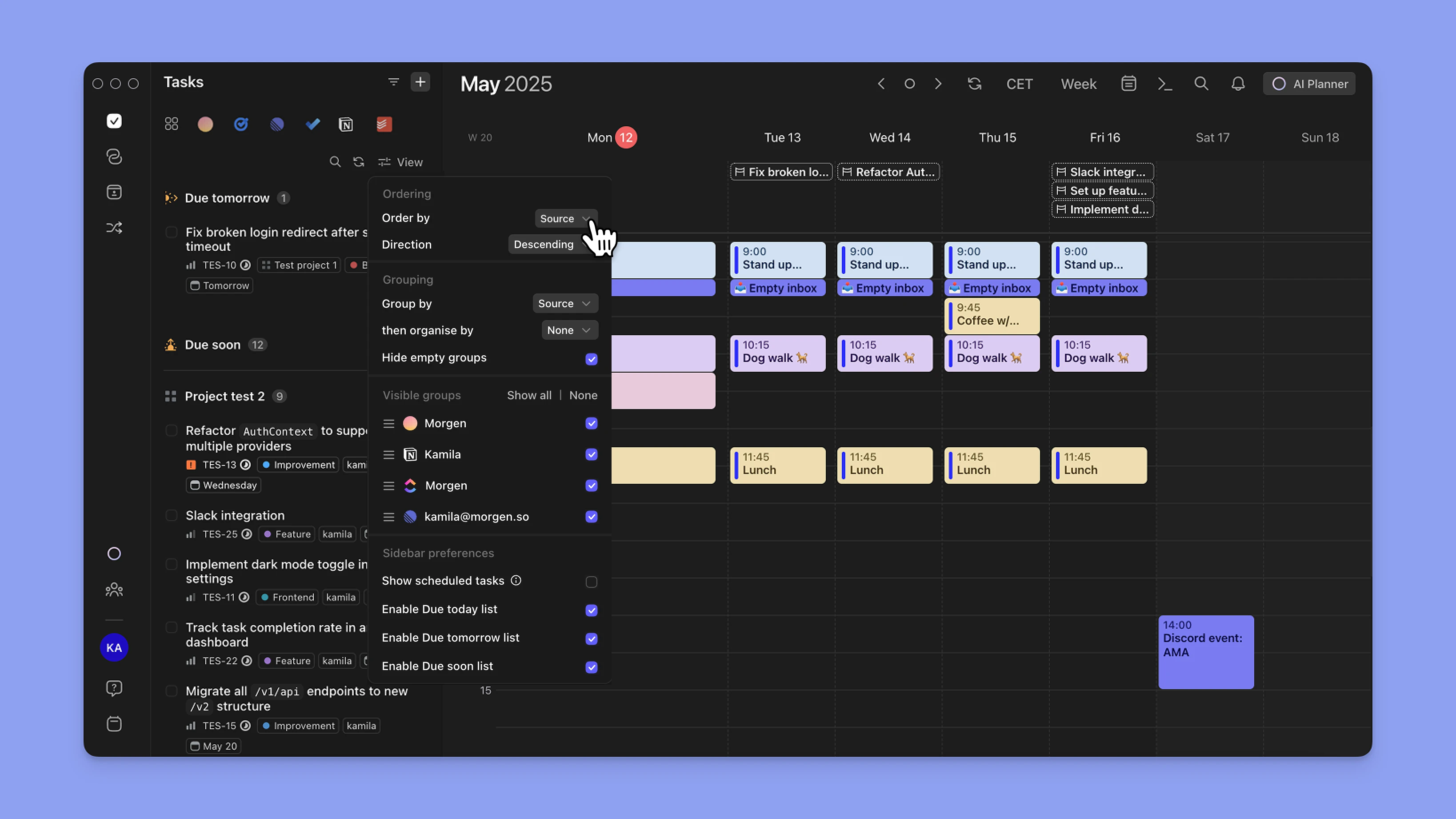The width and height of the screenshot is (1456, 819).
Task: Open the command line terminal icon
Action: tap(1164, 84)
